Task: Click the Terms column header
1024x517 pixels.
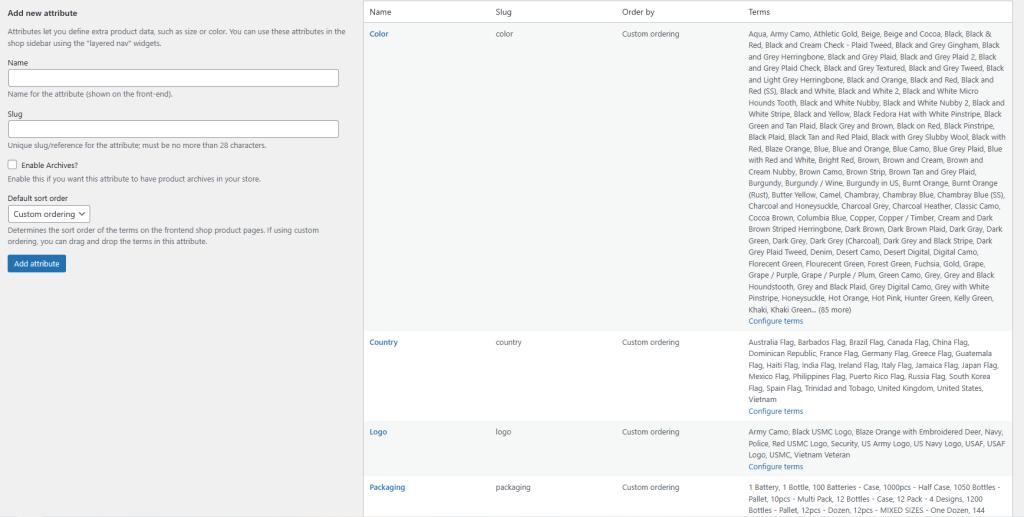Action: pyautogui.click(x=759, y=12)
